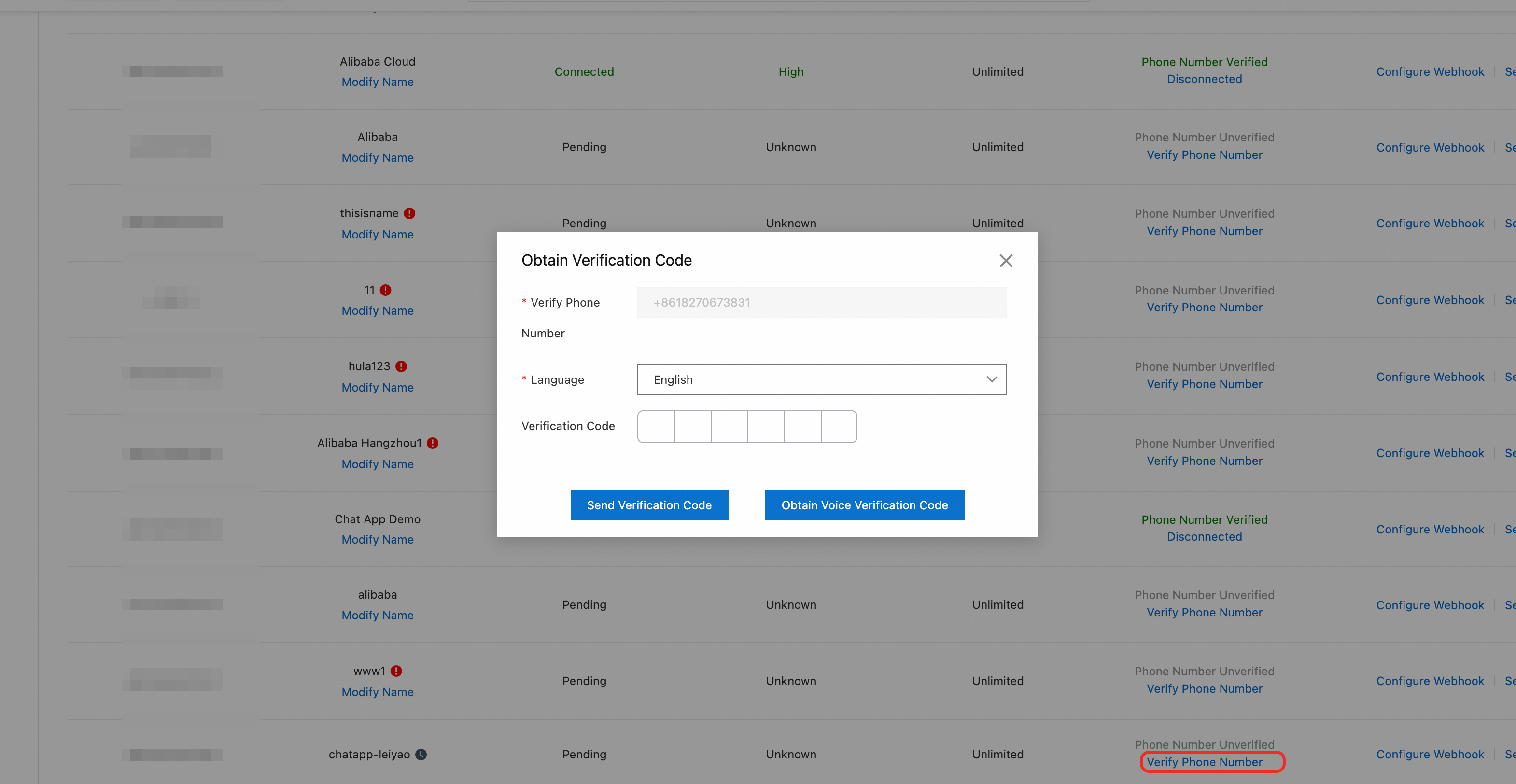1516x784 pixels.
Task: Click Verify Phone Number for chatapp-leiyao row
Action: [1204, 762]
